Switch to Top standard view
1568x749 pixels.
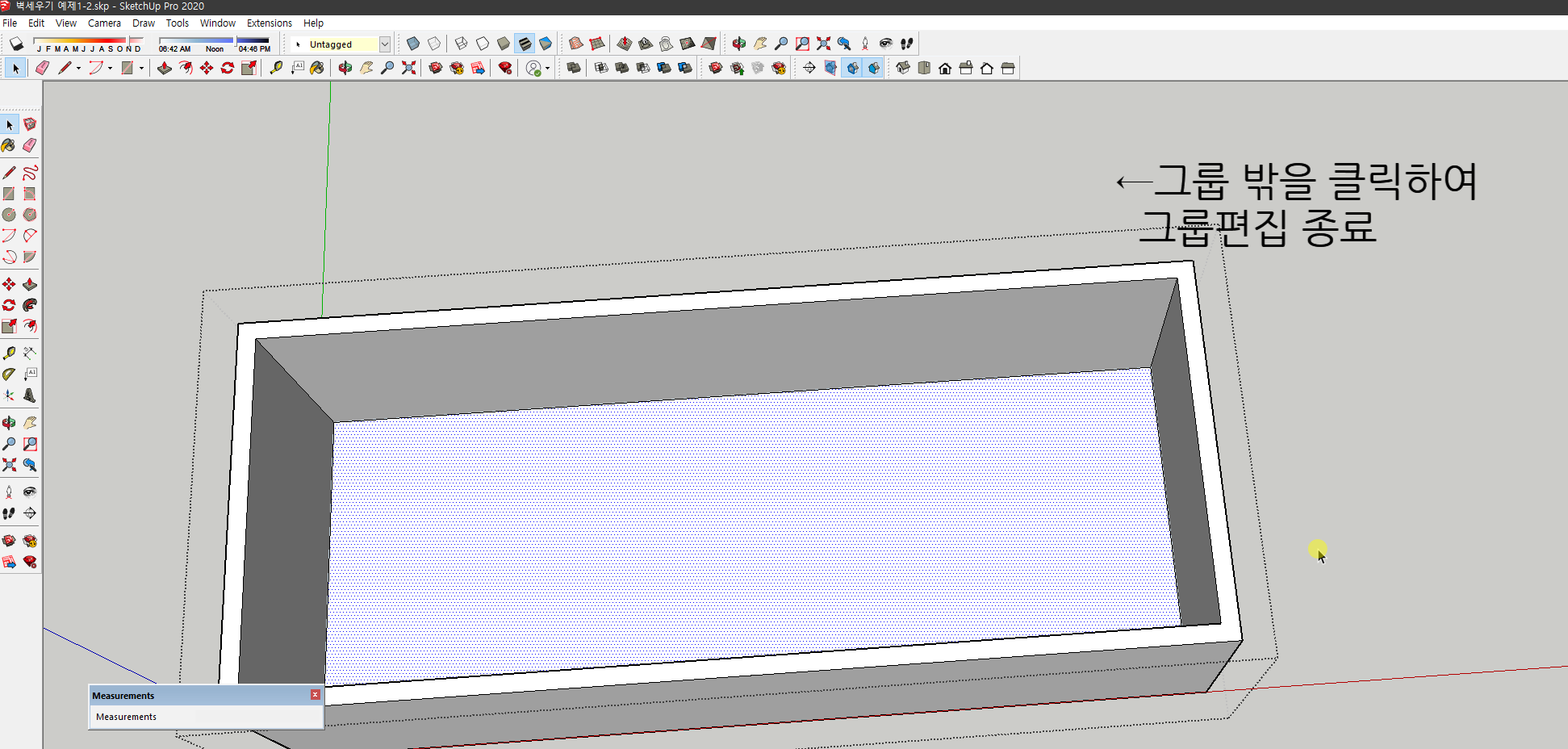click(924, 68)
